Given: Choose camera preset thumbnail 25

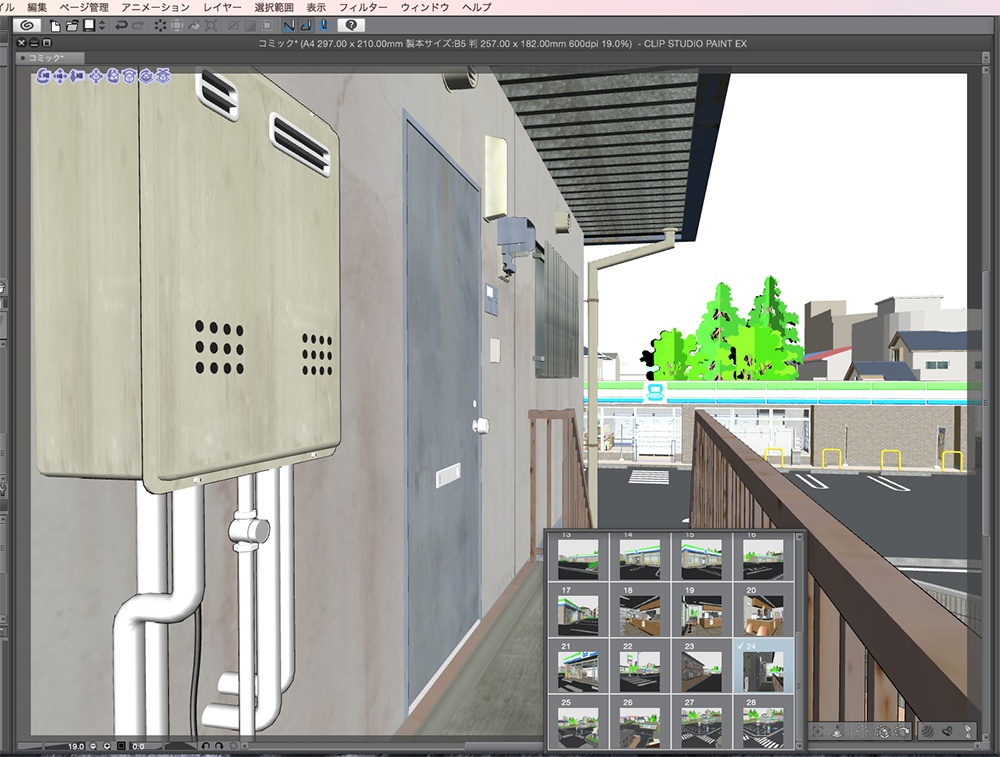Looking at the screenshot, I should pos(578,722).
